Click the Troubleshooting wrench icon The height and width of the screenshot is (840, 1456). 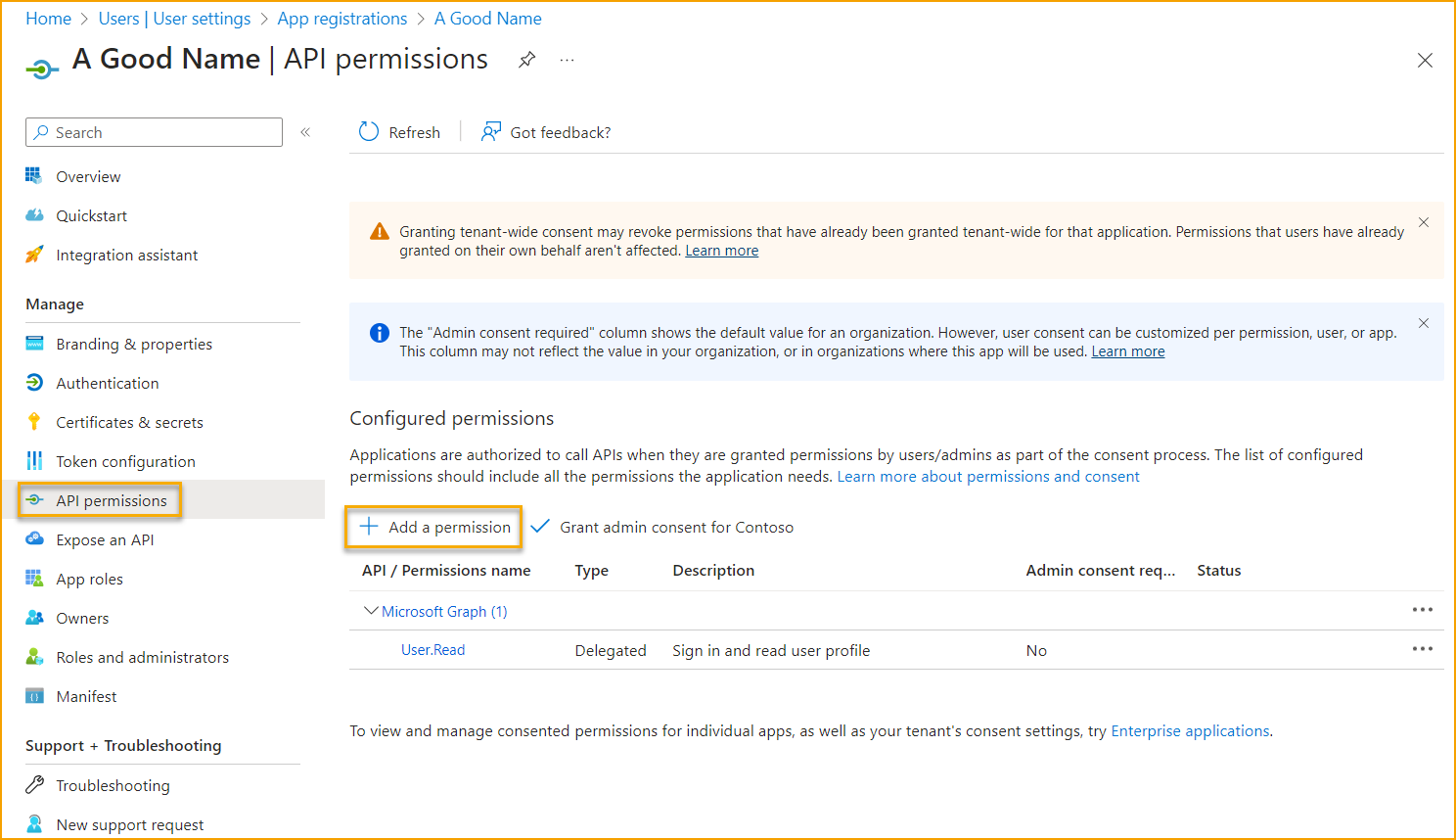point(34,785)
